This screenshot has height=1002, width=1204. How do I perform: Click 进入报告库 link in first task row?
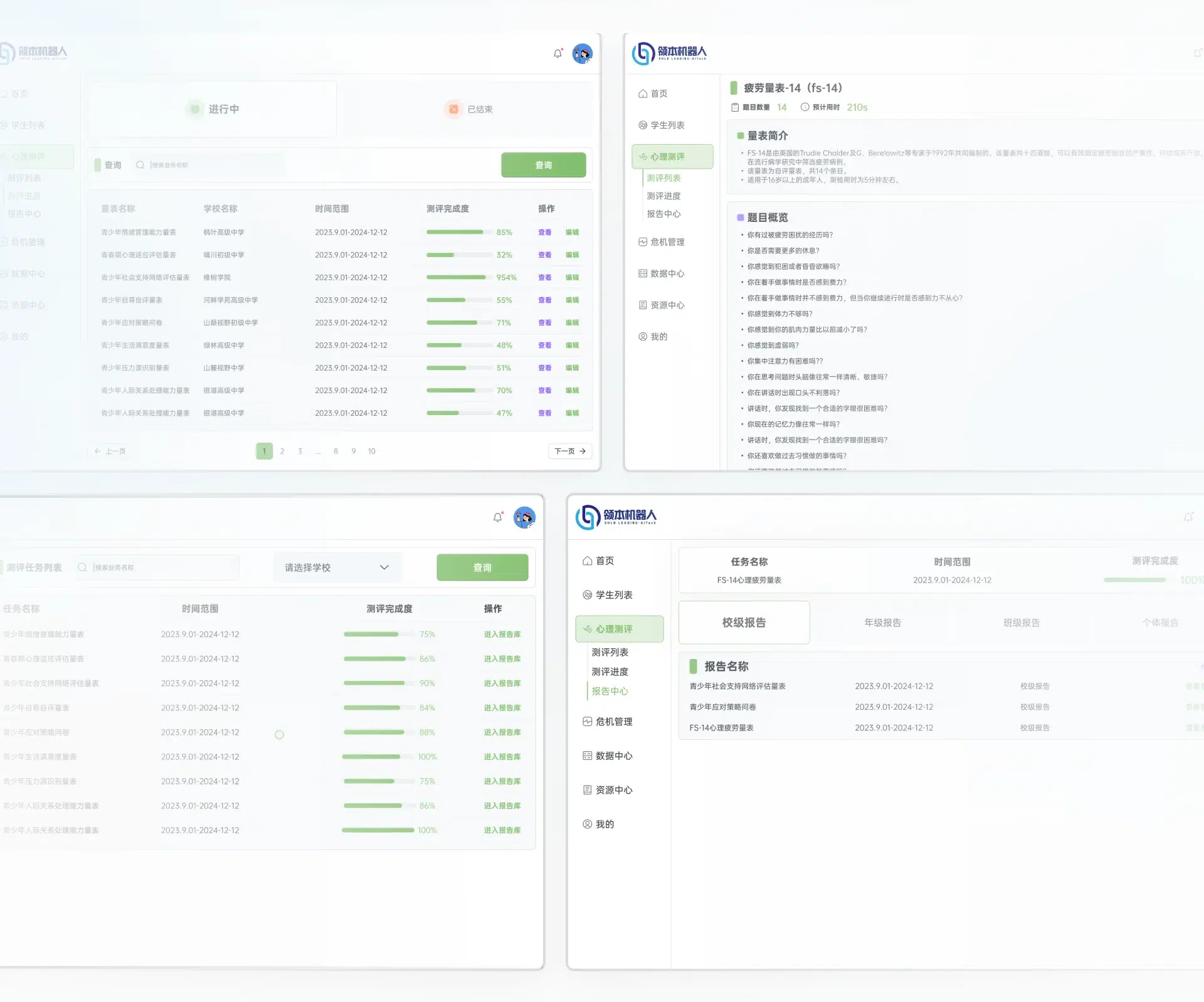(502, 635)
